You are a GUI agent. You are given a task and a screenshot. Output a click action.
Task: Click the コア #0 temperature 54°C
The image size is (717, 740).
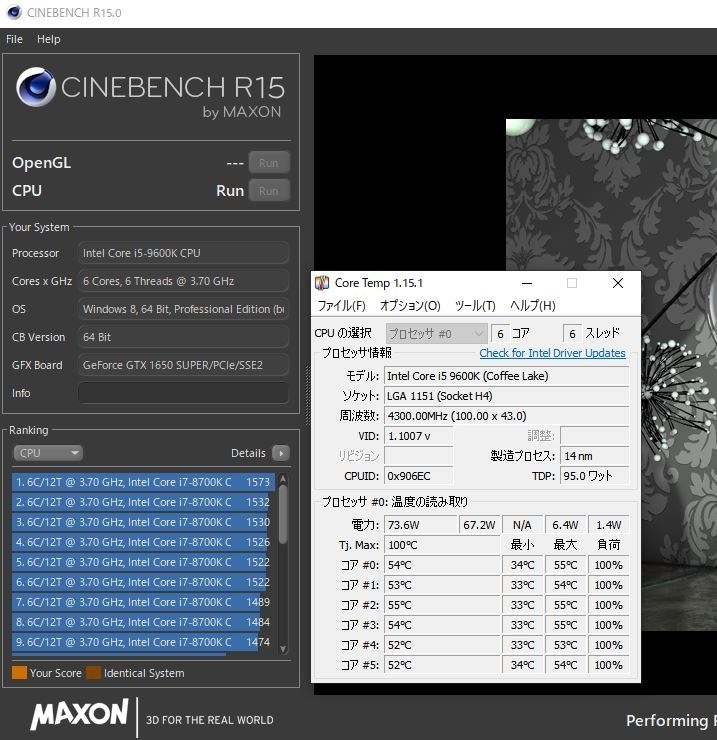pyautogui.click(x=442, y=565)
